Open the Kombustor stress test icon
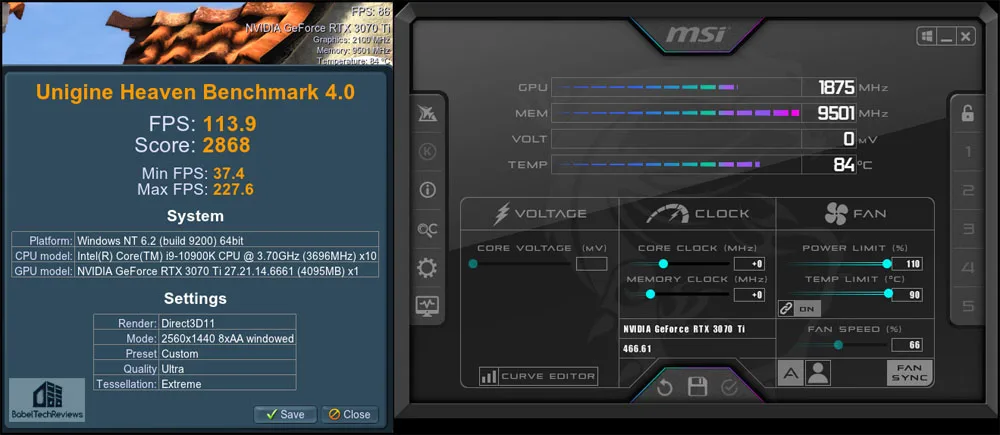The image size is (1000, 435). tap(426, 152)
